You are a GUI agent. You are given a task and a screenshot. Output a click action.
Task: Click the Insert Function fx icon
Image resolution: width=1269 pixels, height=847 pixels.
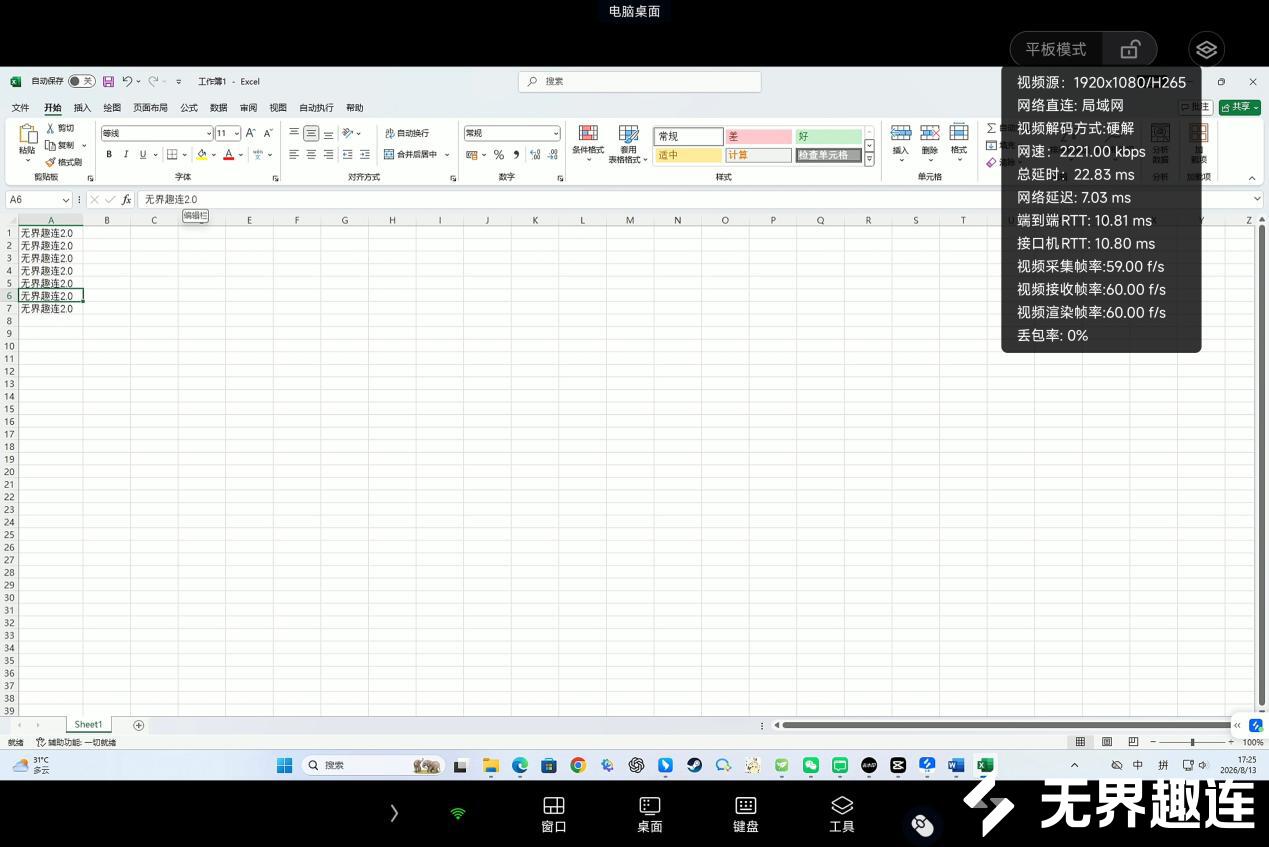click(126, 200)
